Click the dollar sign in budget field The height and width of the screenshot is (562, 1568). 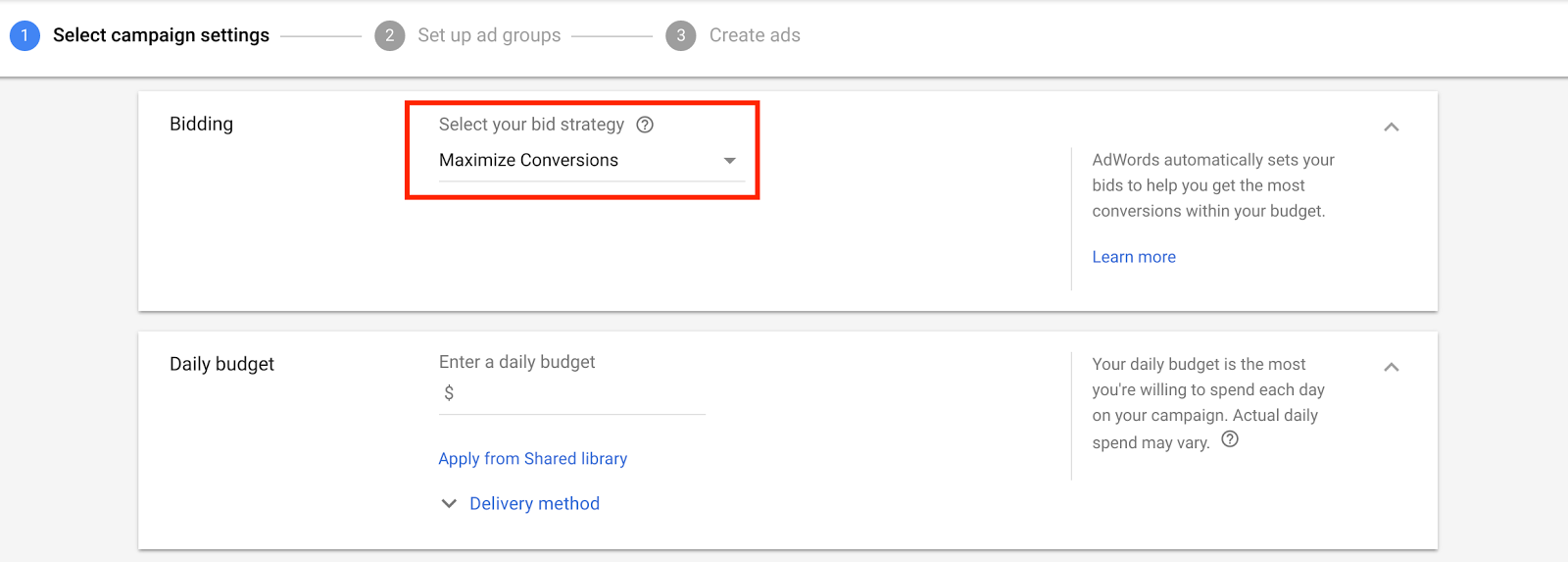[449, 393]
